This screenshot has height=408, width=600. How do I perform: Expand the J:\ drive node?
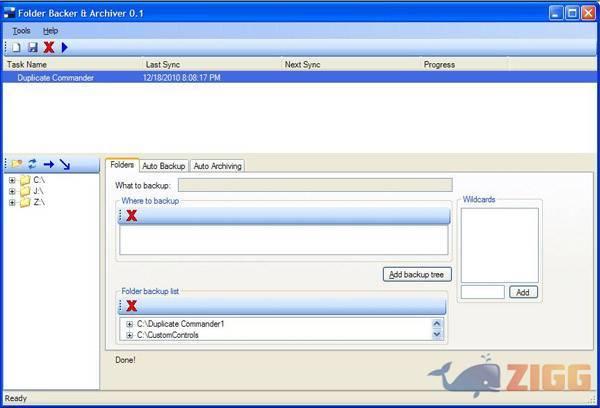(x=12, y=191)
